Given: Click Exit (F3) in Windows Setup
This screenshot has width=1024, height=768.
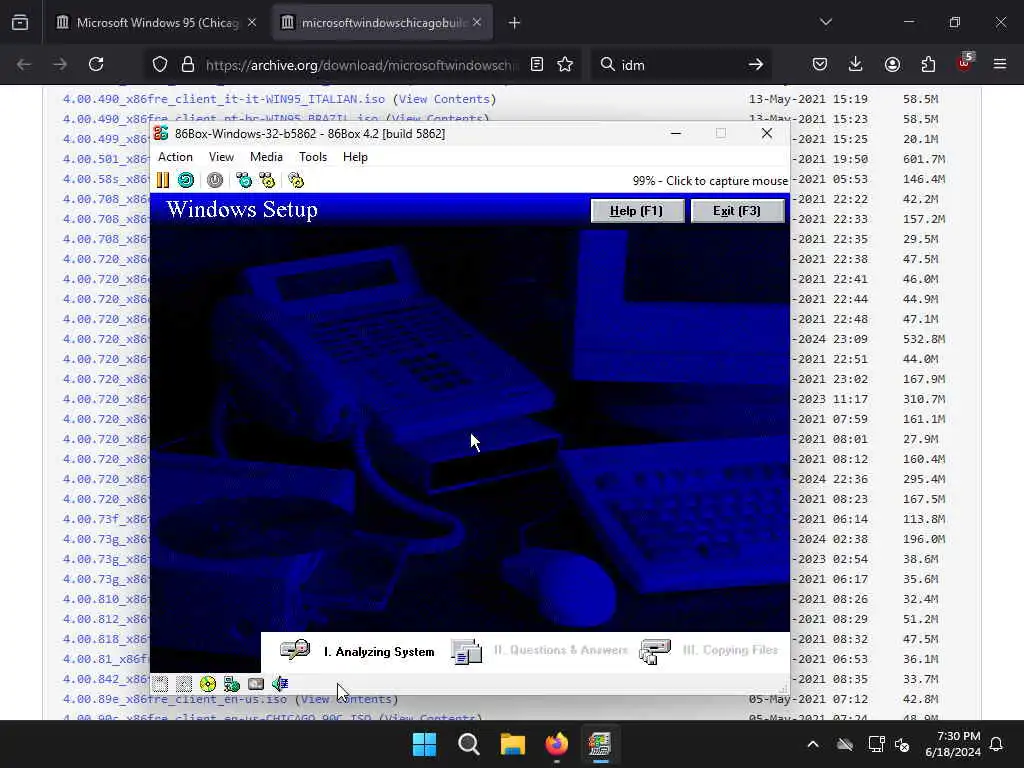Looking at the screenshot, I should (737, 211).
